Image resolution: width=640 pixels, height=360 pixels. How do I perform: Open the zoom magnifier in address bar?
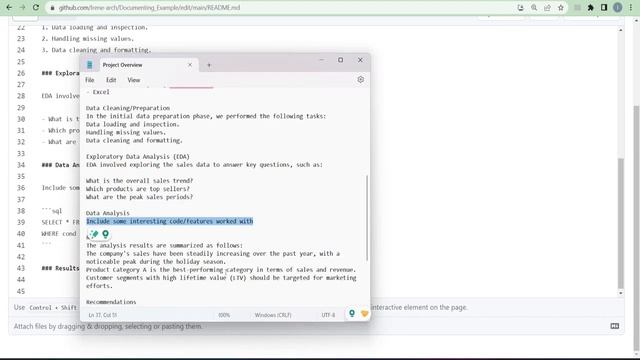[x=534, y=8]
